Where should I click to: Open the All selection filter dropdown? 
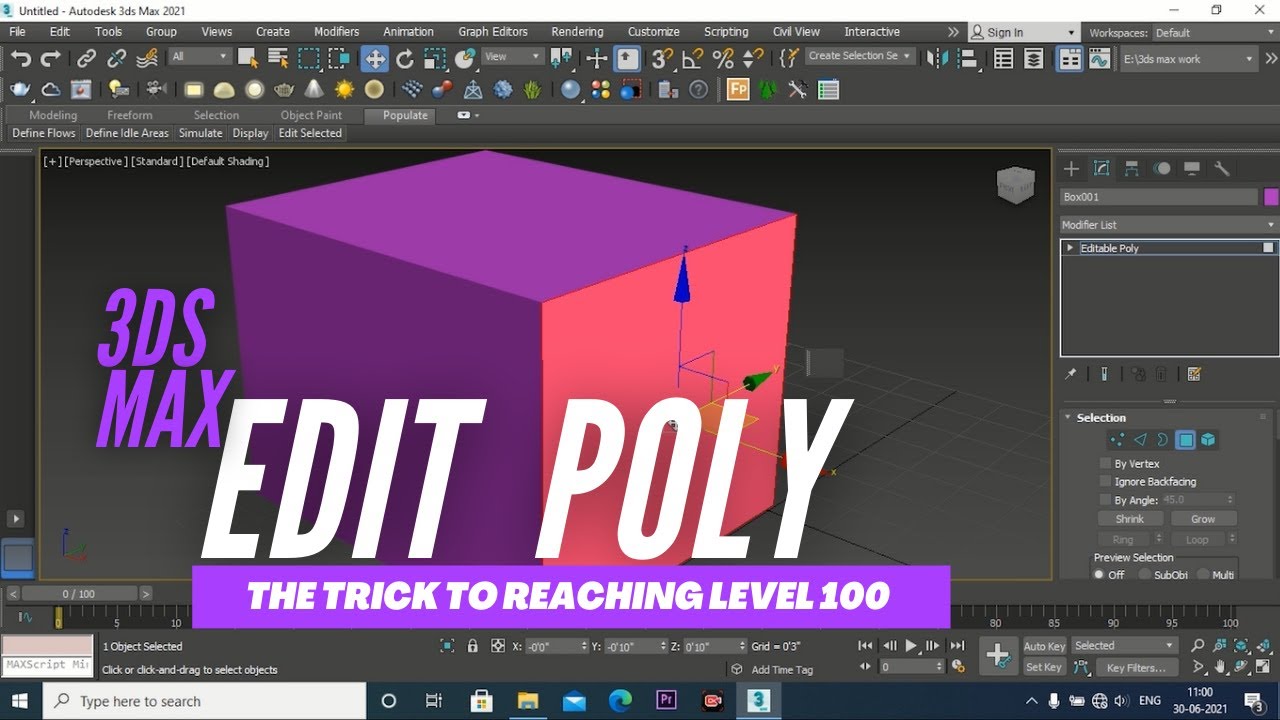click(200, 57)
